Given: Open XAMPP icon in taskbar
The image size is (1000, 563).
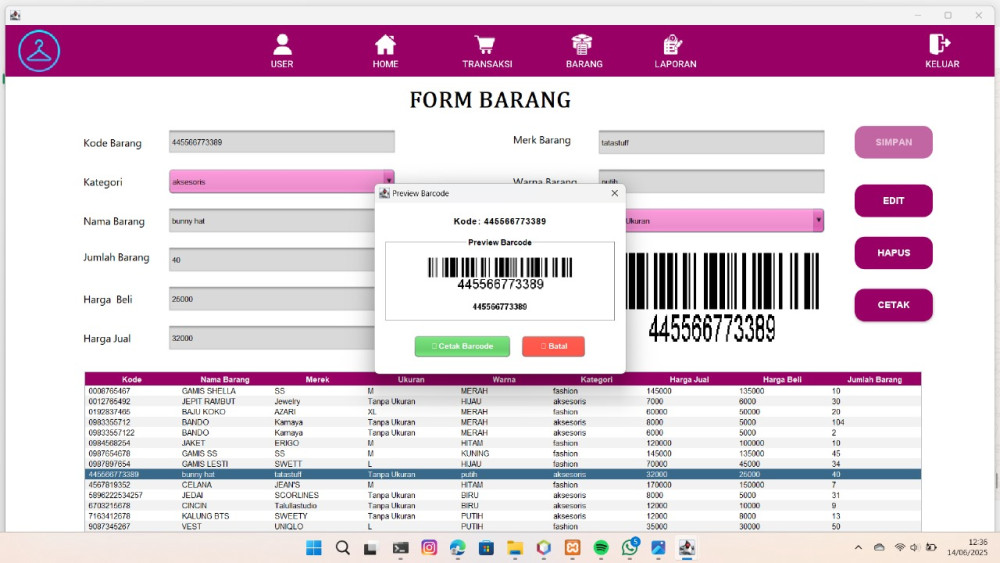Looking at the screenshot, I should (x=572, y=548).
